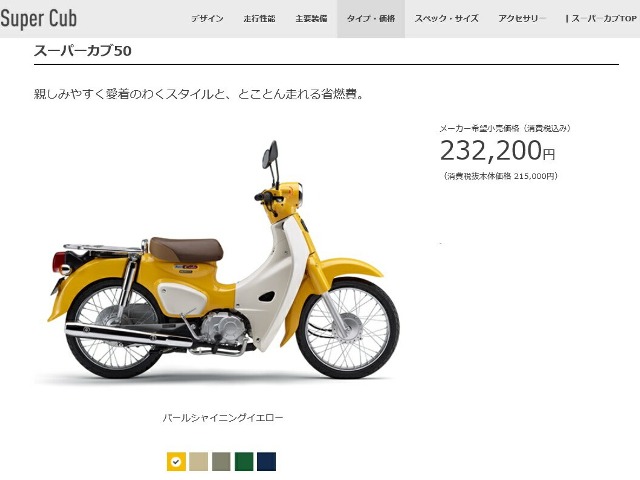Click the スーパーカブ50 heading
Image resolution: width=640 pixels, height=480 pixels.
[82, 51]
